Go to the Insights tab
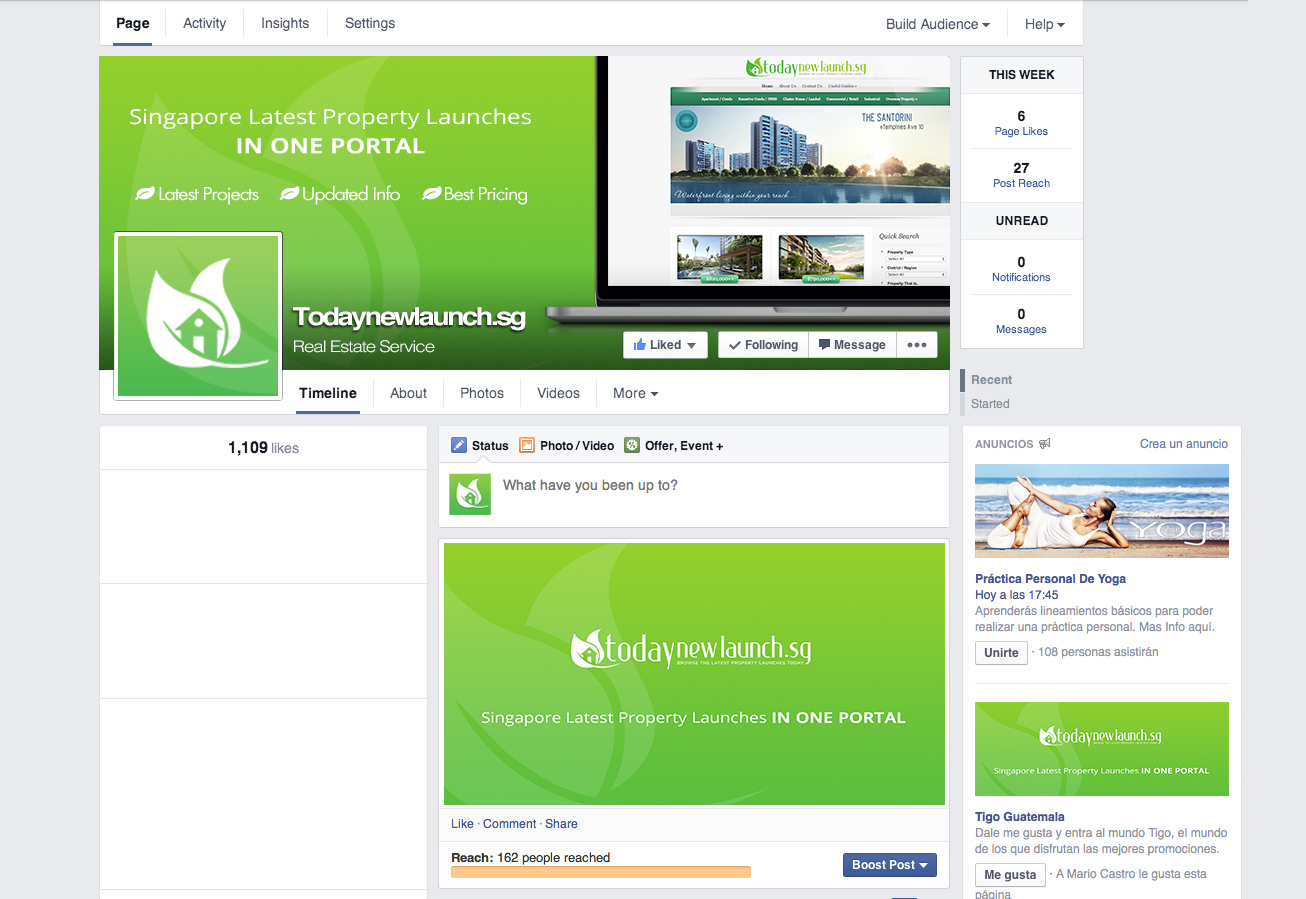The width and height of the screenshot is (1306, 899). (285, 23)
